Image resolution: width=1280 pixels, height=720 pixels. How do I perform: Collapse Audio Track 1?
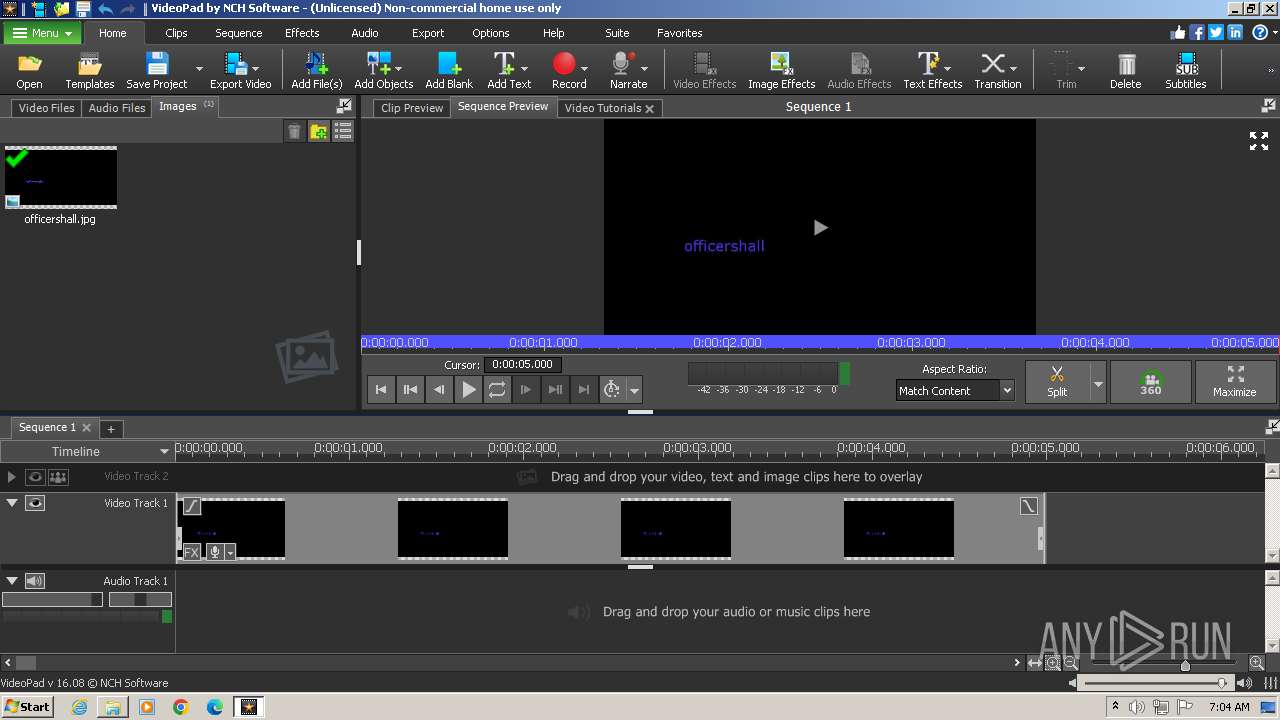tap(12, 581)
